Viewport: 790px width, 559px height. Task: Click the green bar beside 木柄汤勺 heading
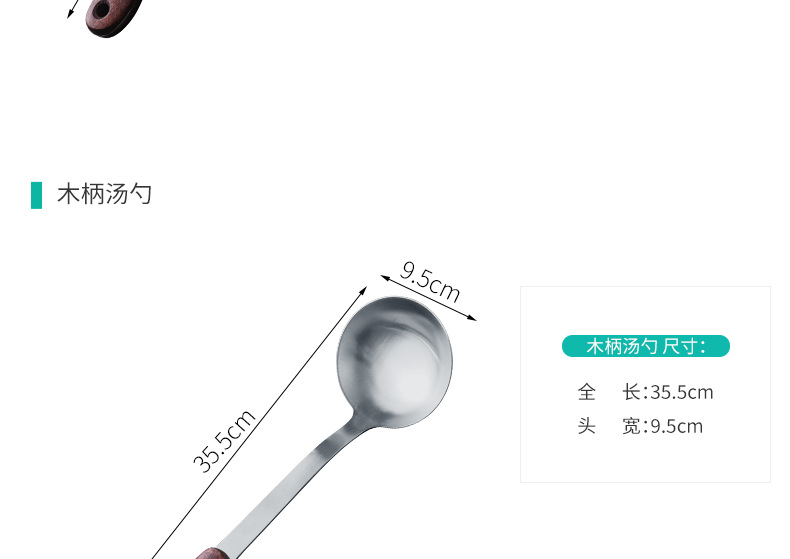pyautogui.click(x=36, y=195)
